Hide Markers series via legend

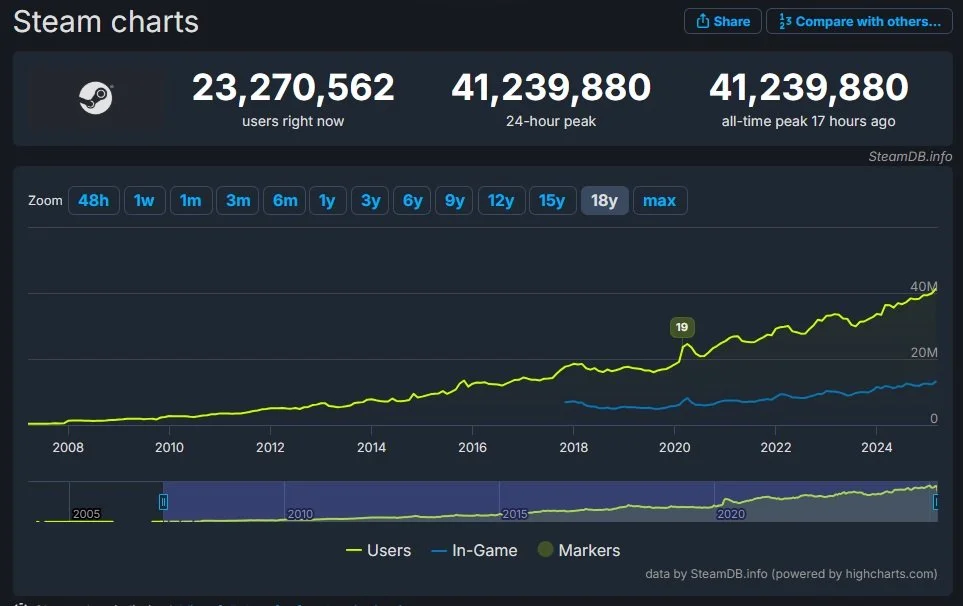coord(579,550)
